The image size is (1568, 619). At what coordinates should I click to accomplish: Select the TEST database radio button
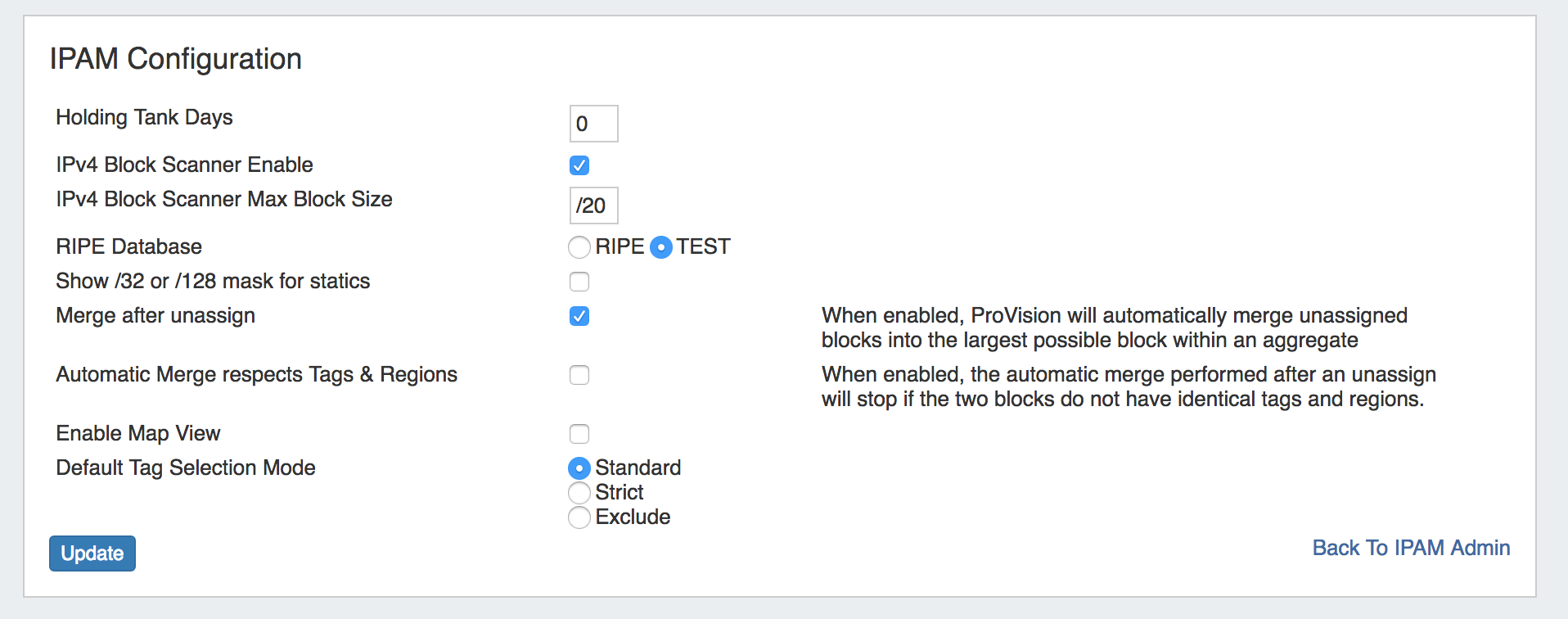(661, 247)
